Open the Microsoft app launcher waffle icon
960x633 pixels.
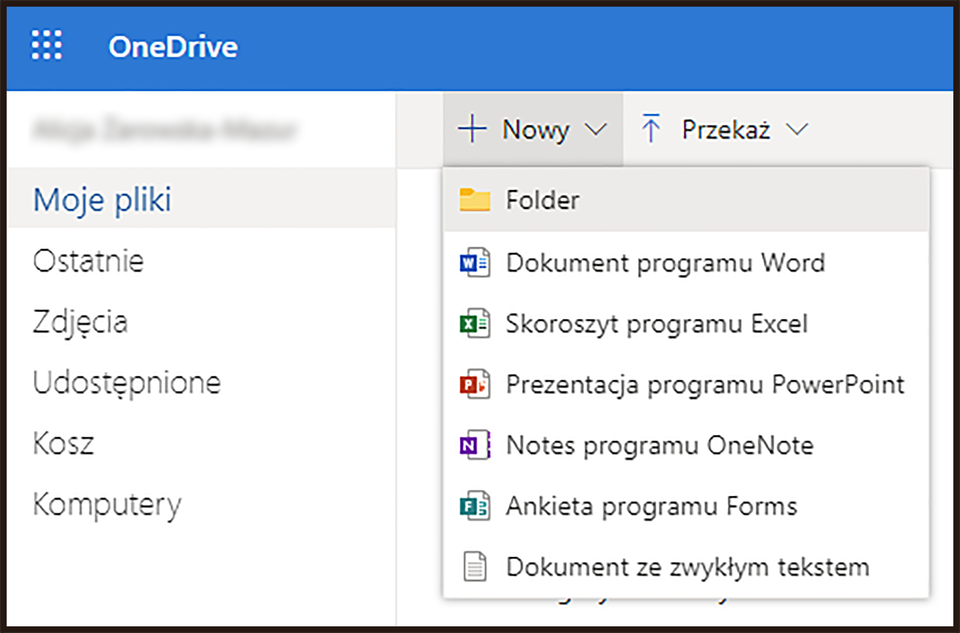coord(46,46)
